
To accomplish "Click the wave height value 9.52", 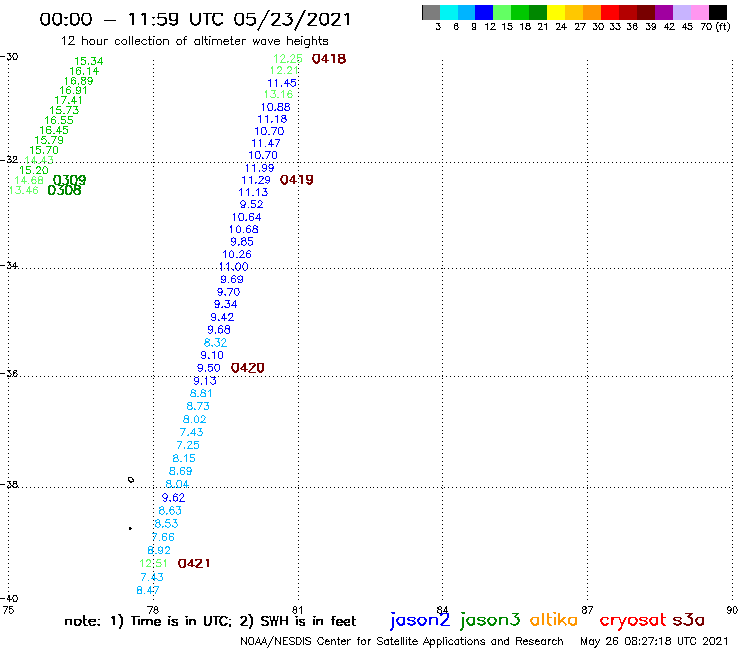I will (251, 204).
